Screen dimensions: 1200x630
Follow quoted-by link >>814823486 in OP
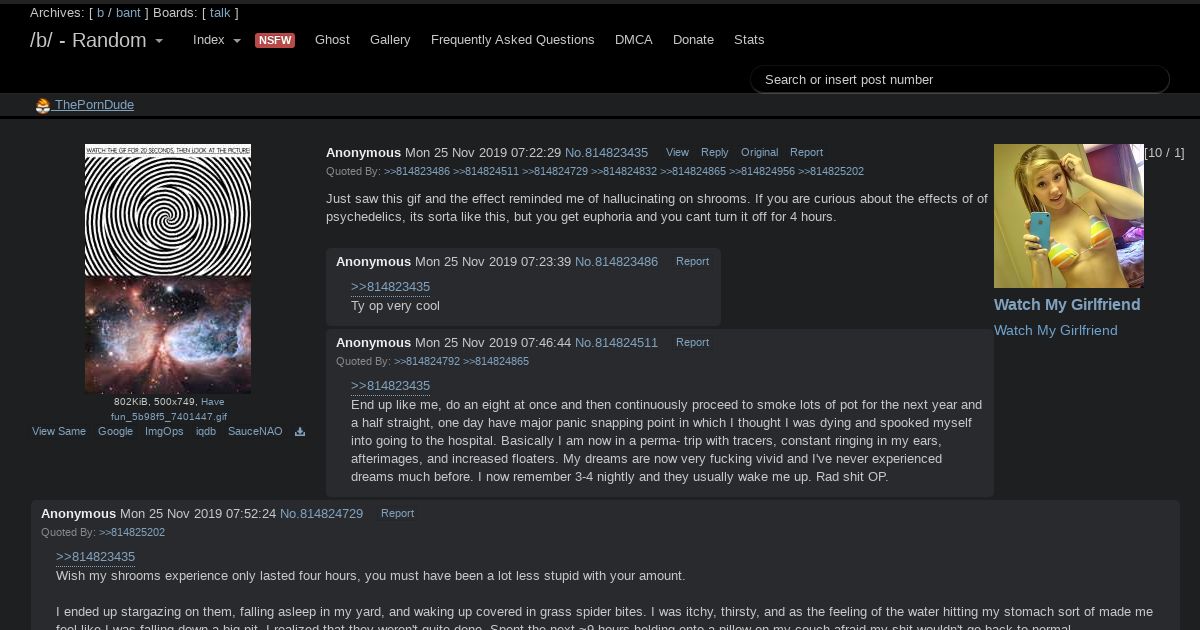point(417,172)
